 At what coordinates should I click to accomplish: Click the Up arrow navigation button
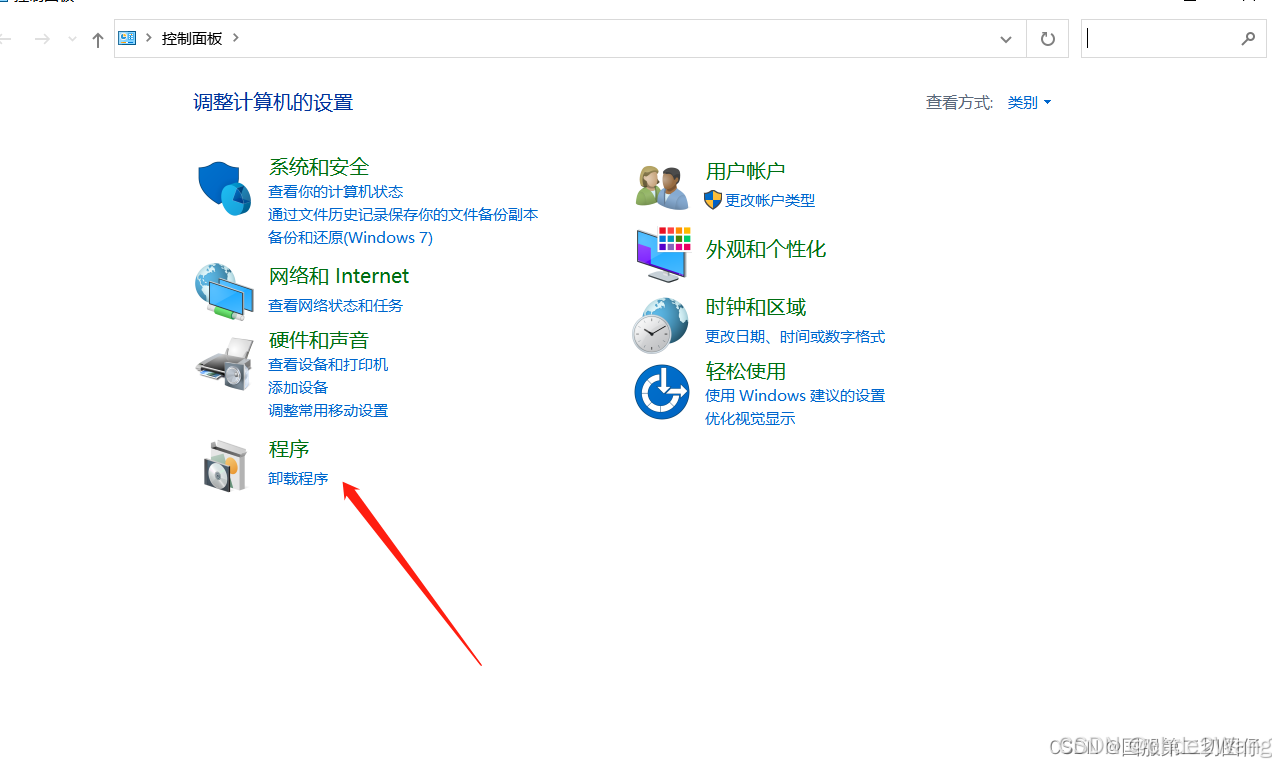pyautogui.click(x=97, y=39)
